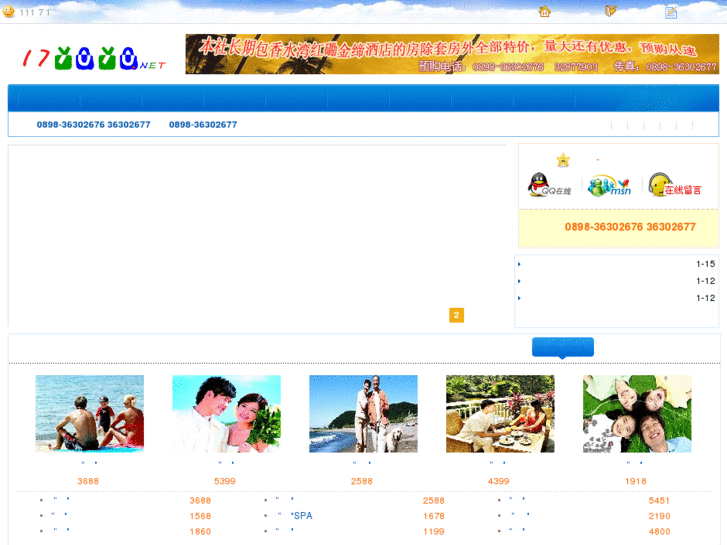
Task: Click the smiley face icon at top left
Action: pos(8,12)
